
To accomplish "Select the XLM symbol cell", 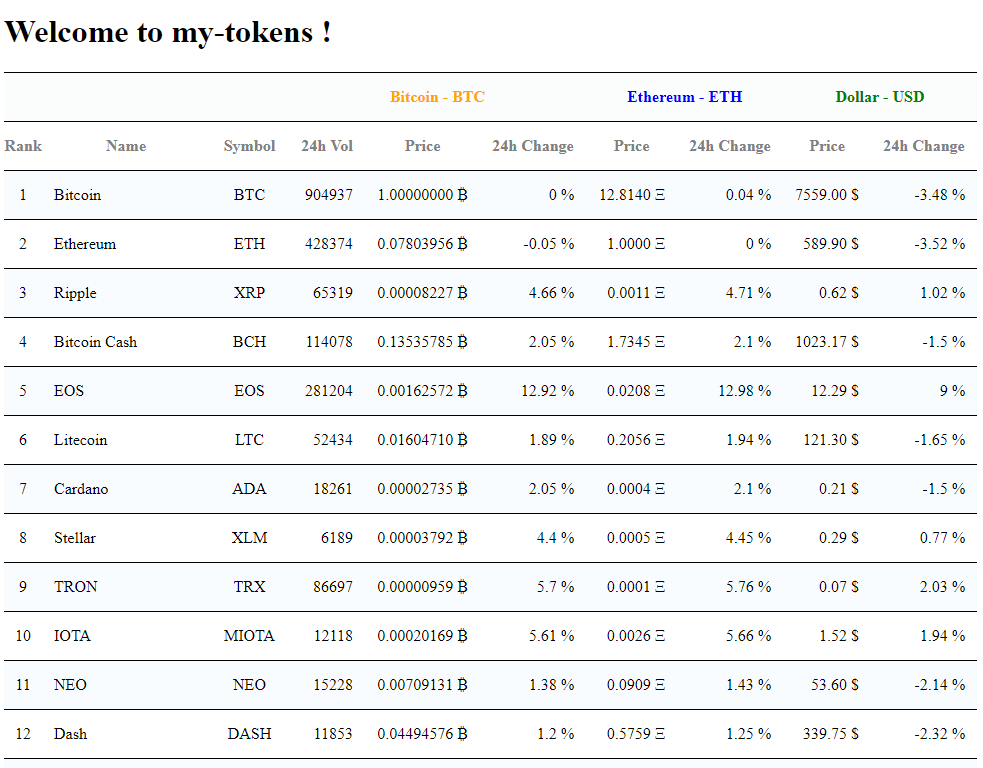I will click(250, 537).
